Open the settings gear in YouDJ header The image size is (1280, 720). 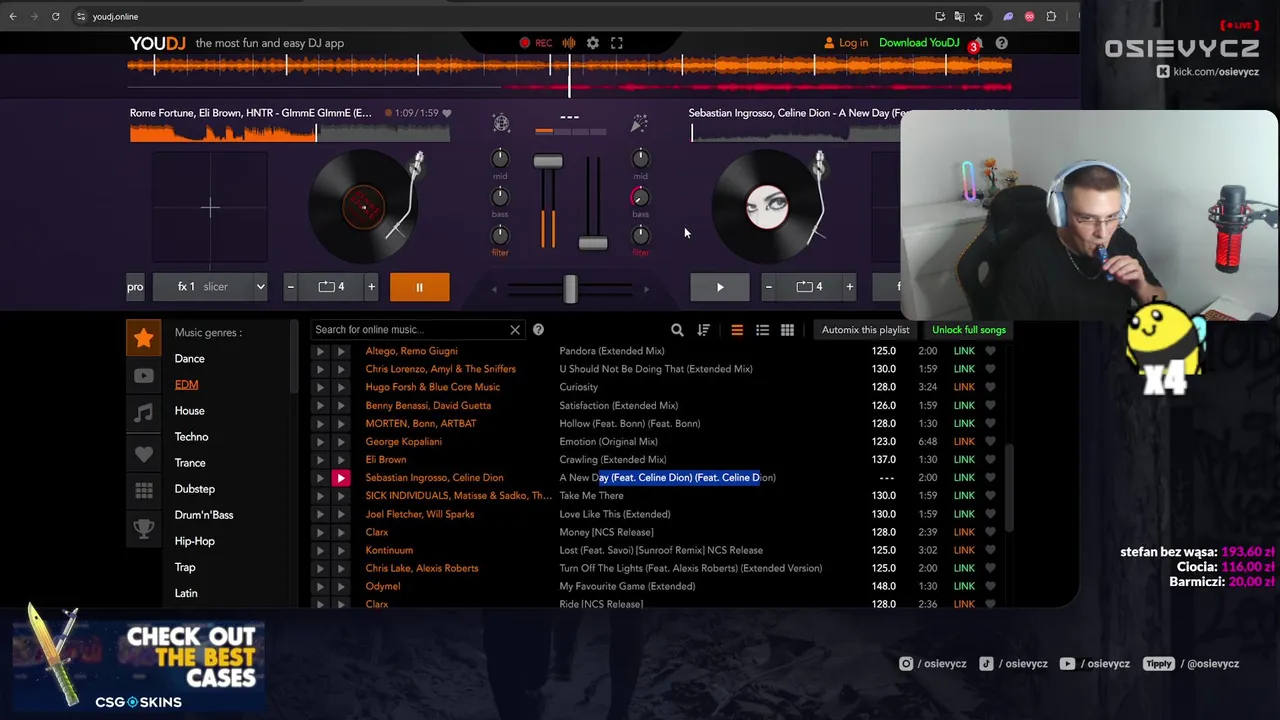tap(593, 43)
